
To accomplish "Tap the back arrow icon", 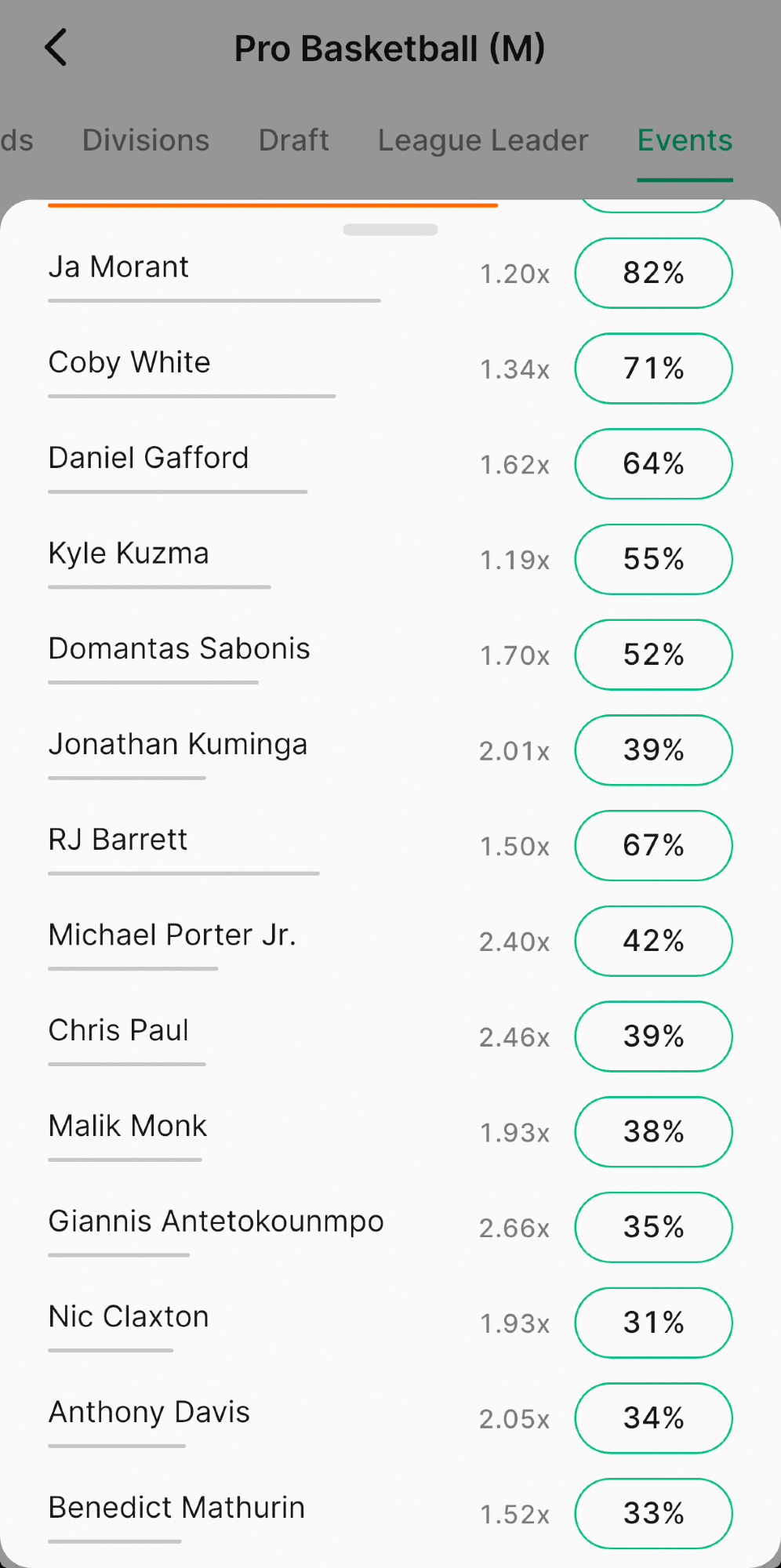I will (56, 48).
